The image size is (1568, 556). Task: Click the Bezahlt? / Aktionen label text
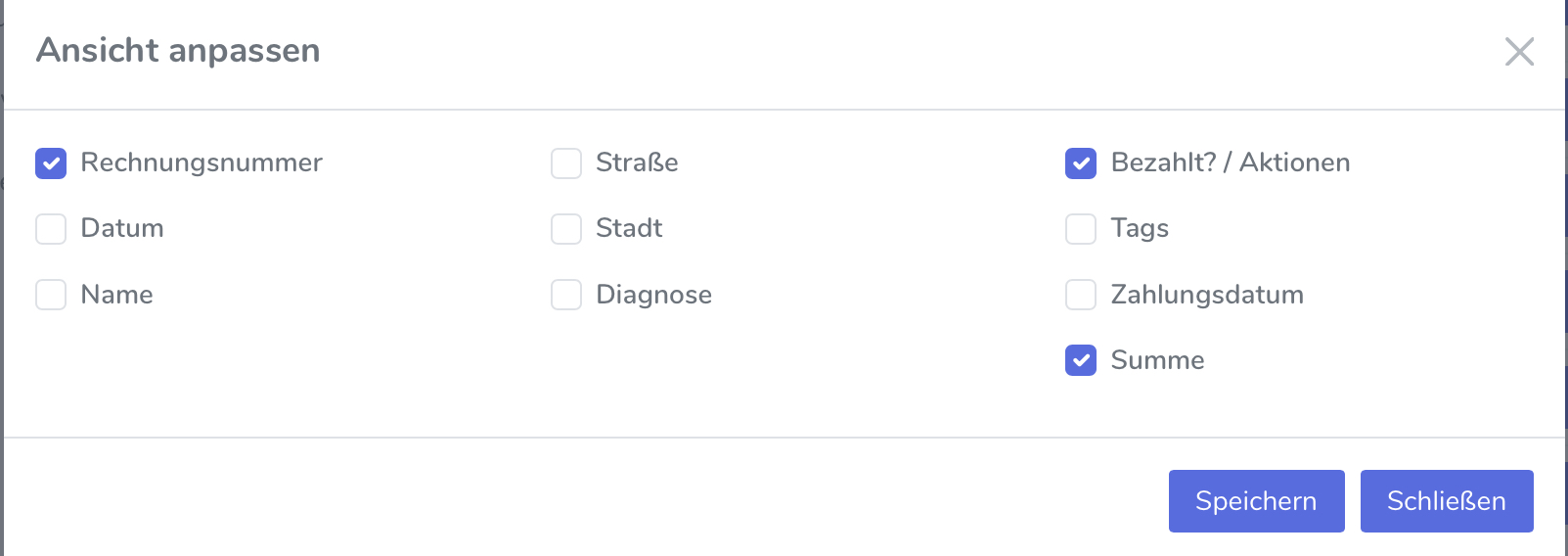1230,162
